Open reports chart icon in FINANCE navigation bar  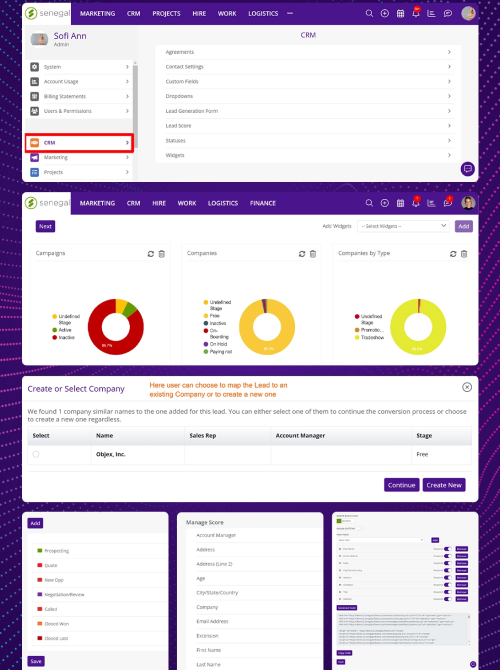431,203
